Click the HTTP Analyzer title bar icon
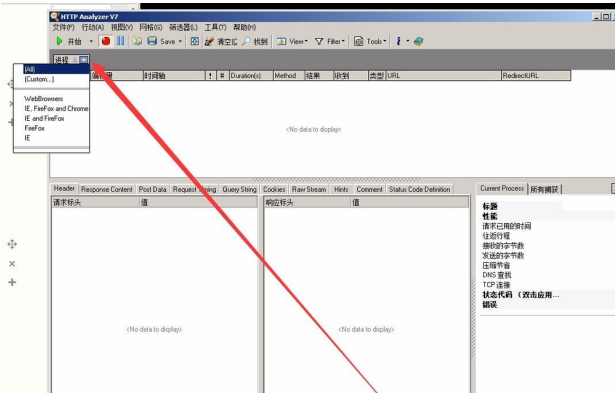616x403 pixels. 55,16
